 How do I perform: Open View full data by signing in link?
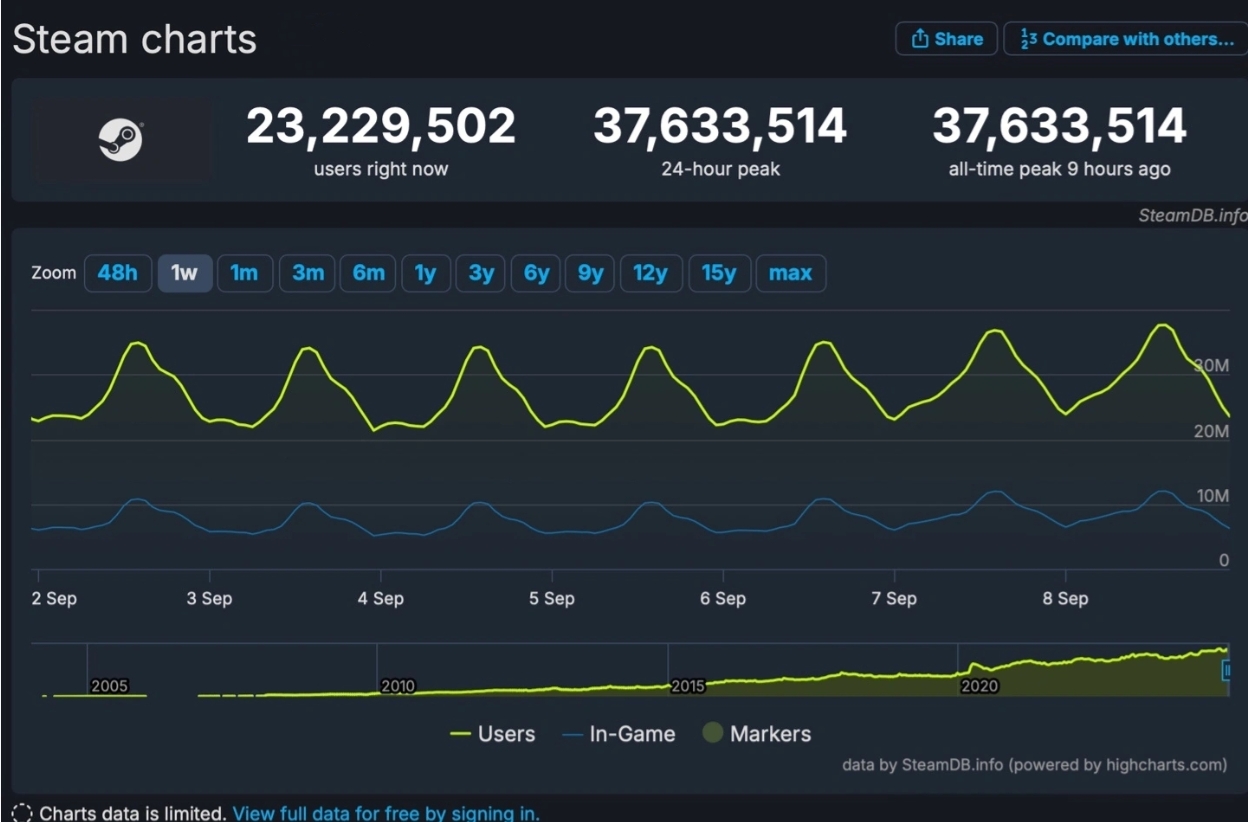pyautogui.click(x=386, y=813)
